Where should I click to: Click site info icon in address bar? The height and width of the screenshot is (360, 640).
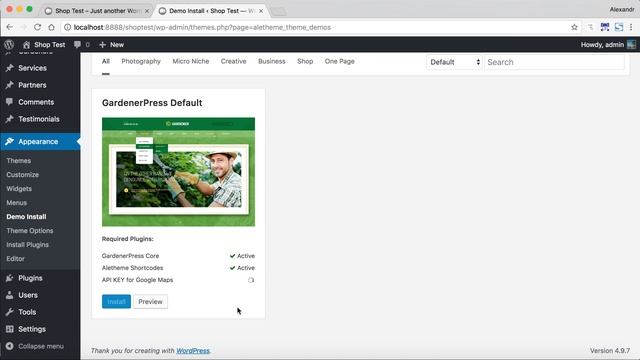coord(67,27)
